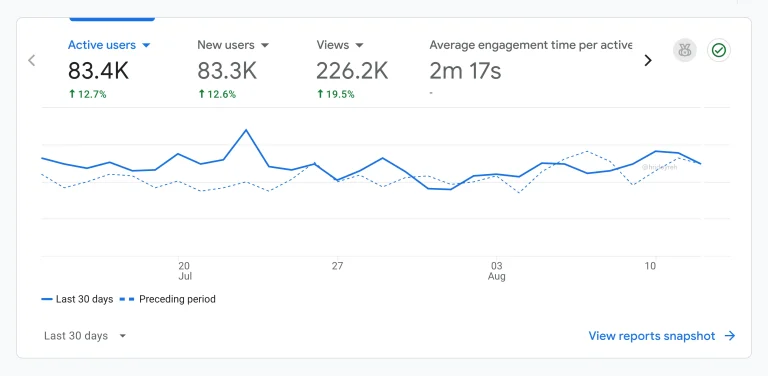Open the Last 30 days date range dropdown
The width and height of the screenshot is (768, 376).
85,336
